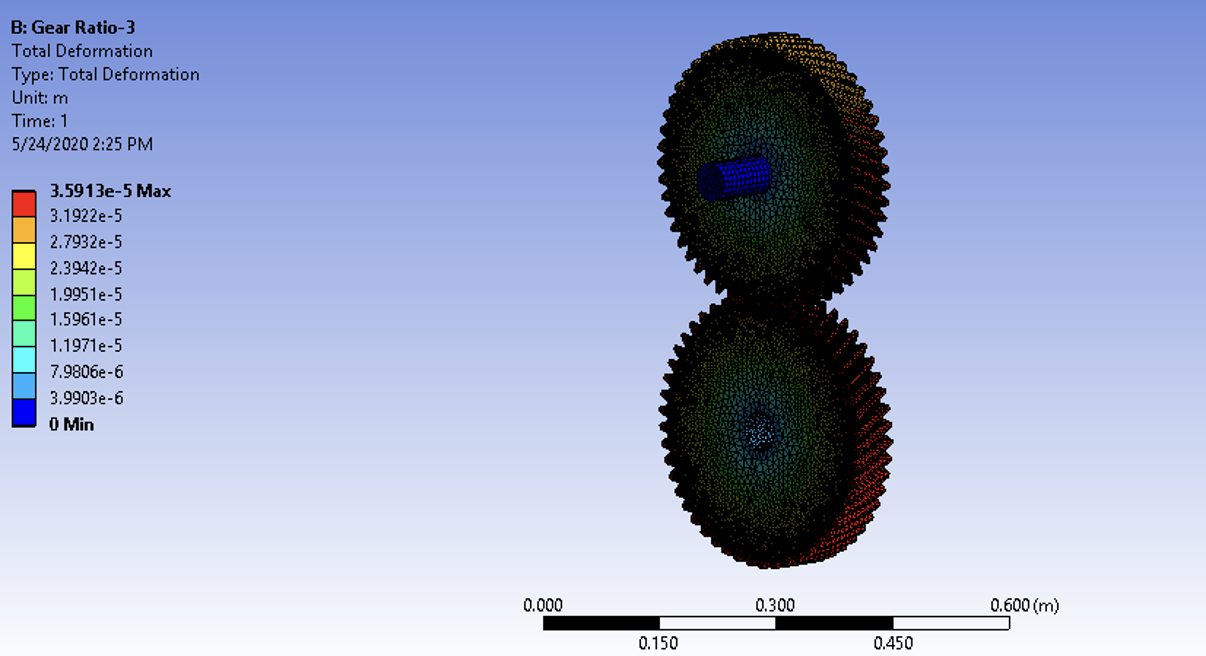Viewport: 1206px width, 656px height.
Task: Click the 'Time: 1' label
Action: 39,121
